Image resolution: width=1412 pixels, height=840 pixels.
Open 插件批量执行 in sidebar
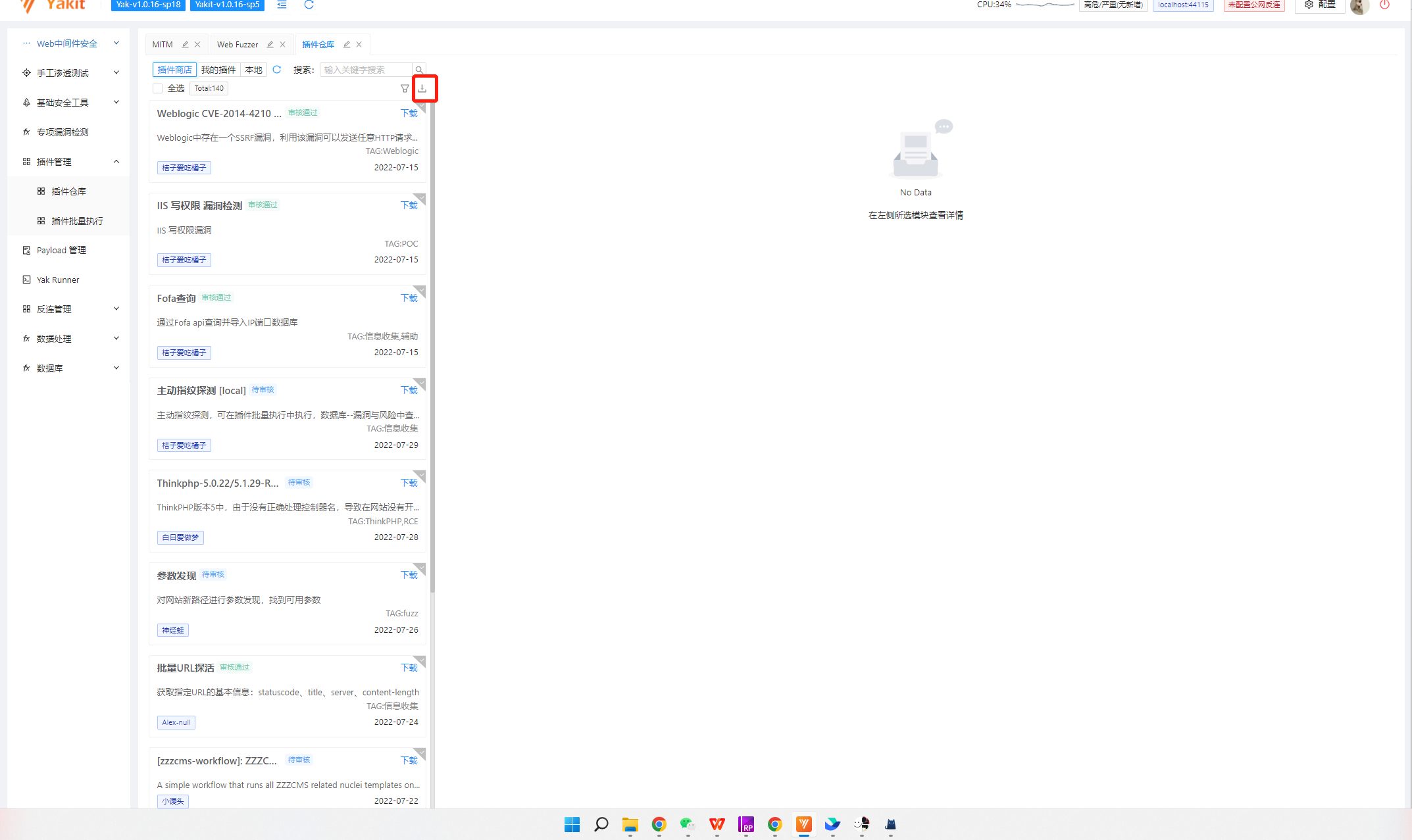(x=77, y=221)
